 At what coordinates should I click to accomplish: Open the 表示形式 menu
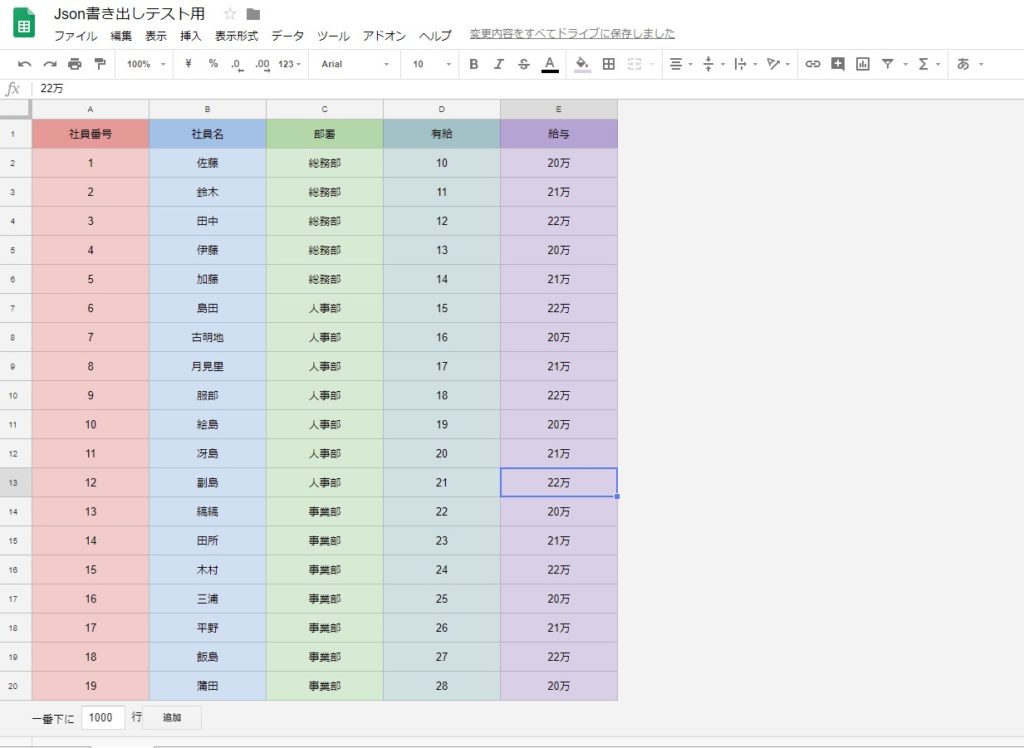pyautogui.click(x=236, y=35)
